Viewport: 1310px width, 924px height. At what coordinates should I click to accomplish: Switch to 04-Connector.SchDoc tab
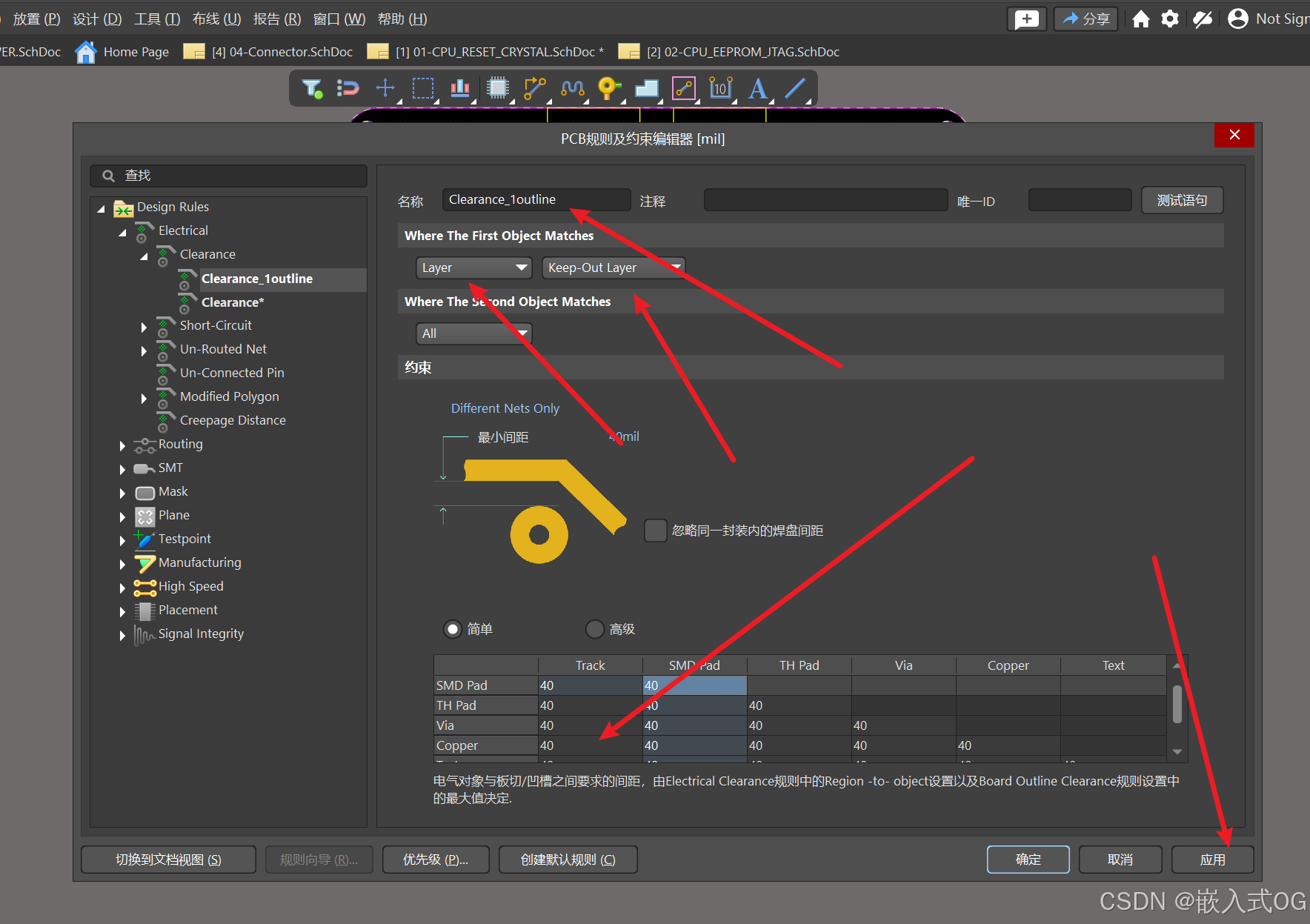pos(268,52)
